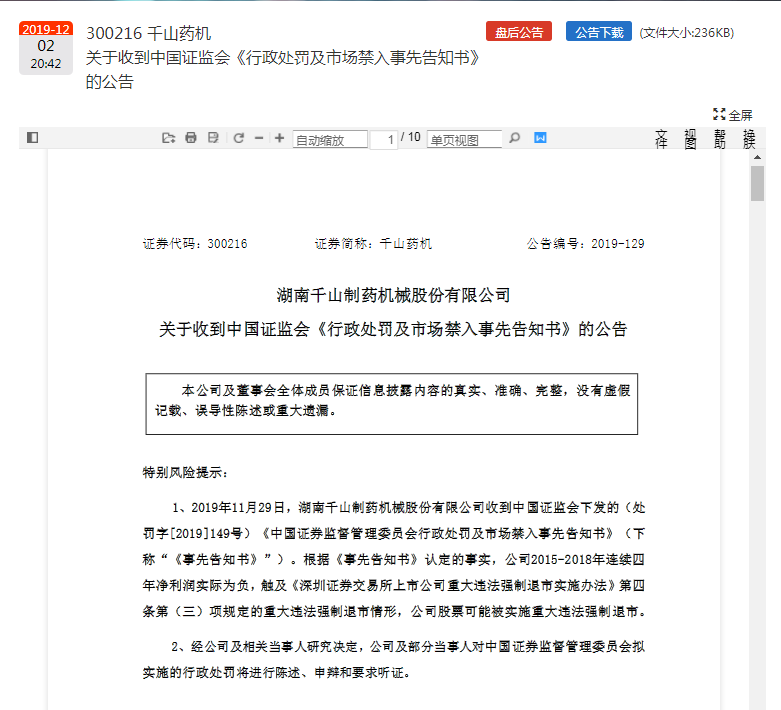781x710 pixels.
Task: Click the red 盘后公告 tag
Action: 519,32
